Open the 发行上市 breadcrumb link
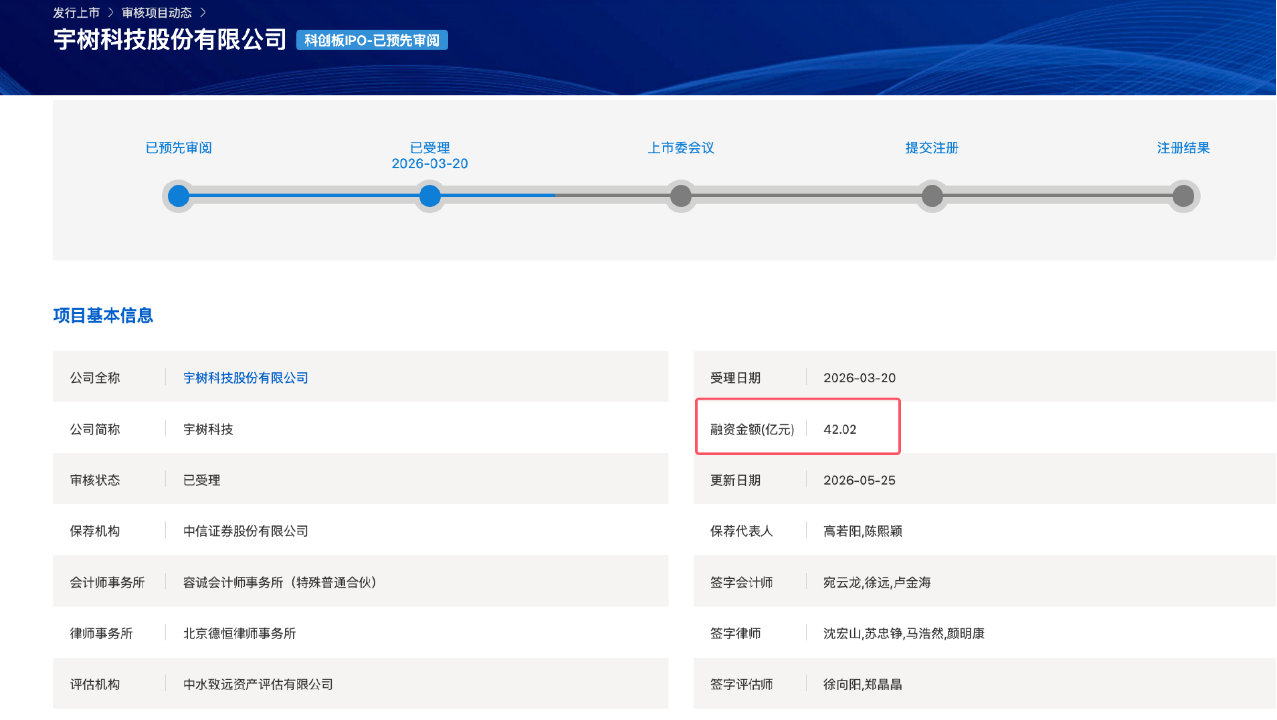This screenshot has width=1277, height=720. tap(77, 13)
